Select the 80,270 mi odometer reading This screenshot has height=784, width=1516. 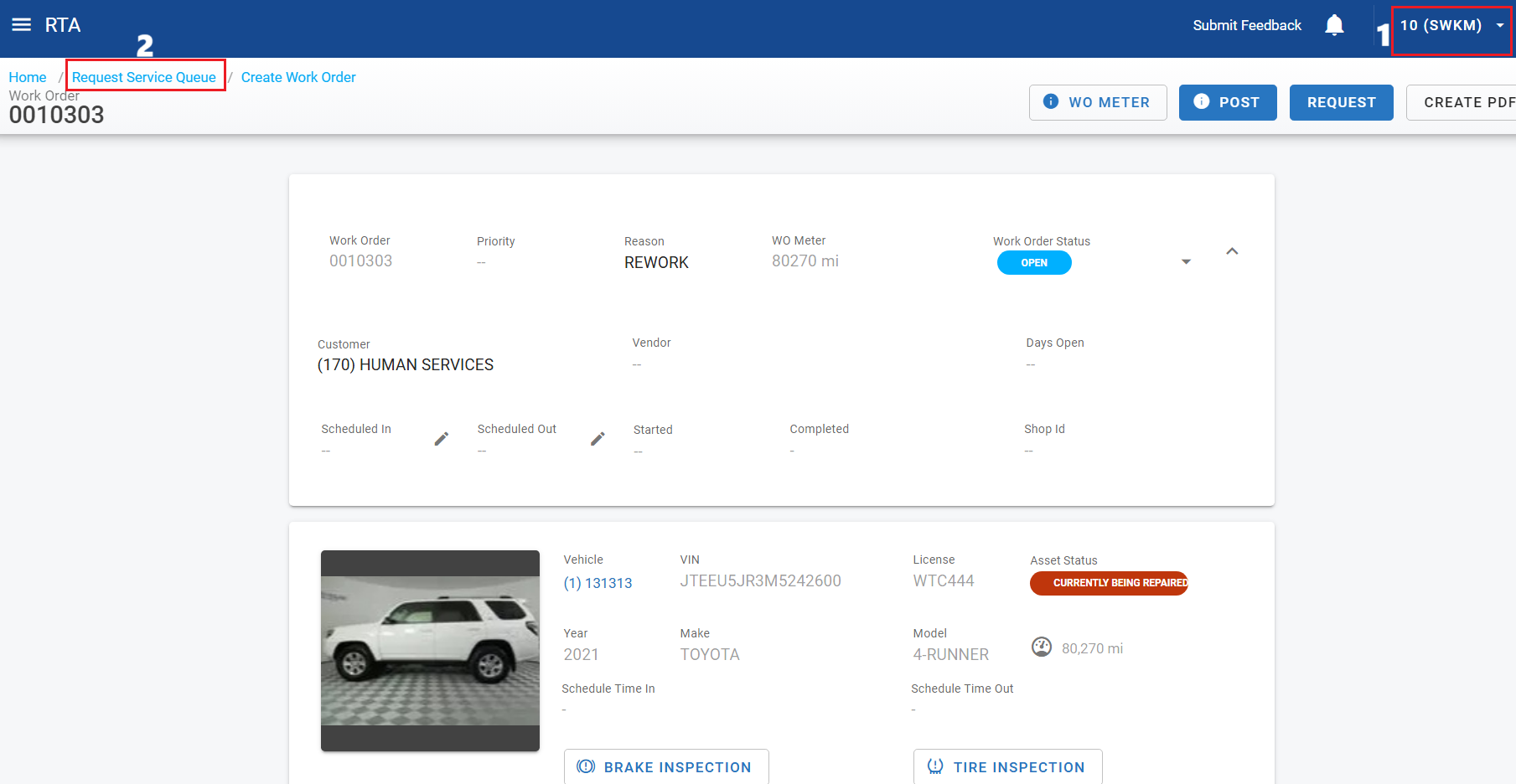[1092, 648]
